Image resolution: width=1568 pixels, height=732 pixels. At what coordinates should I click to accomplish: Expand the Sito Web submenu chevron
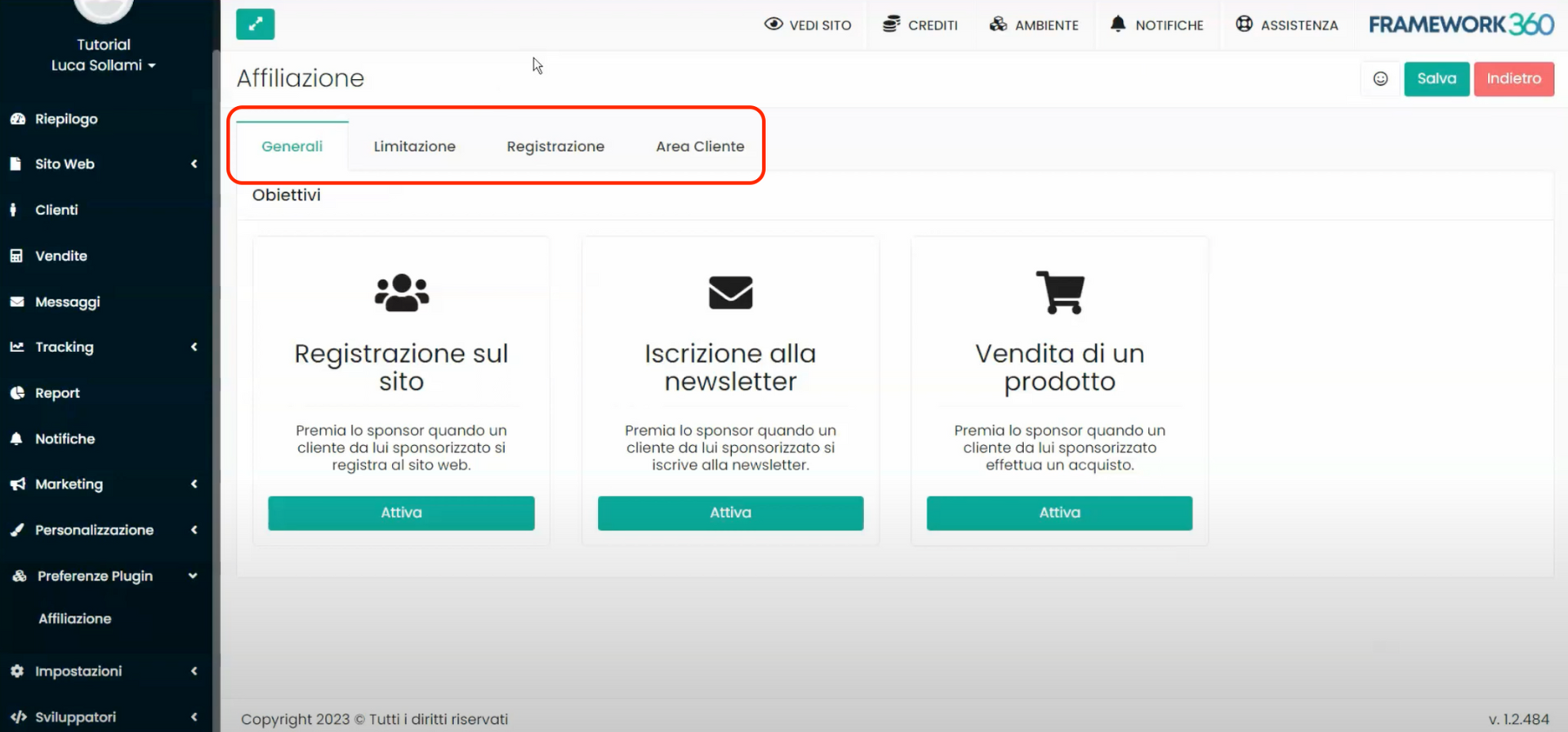(194, 163)
